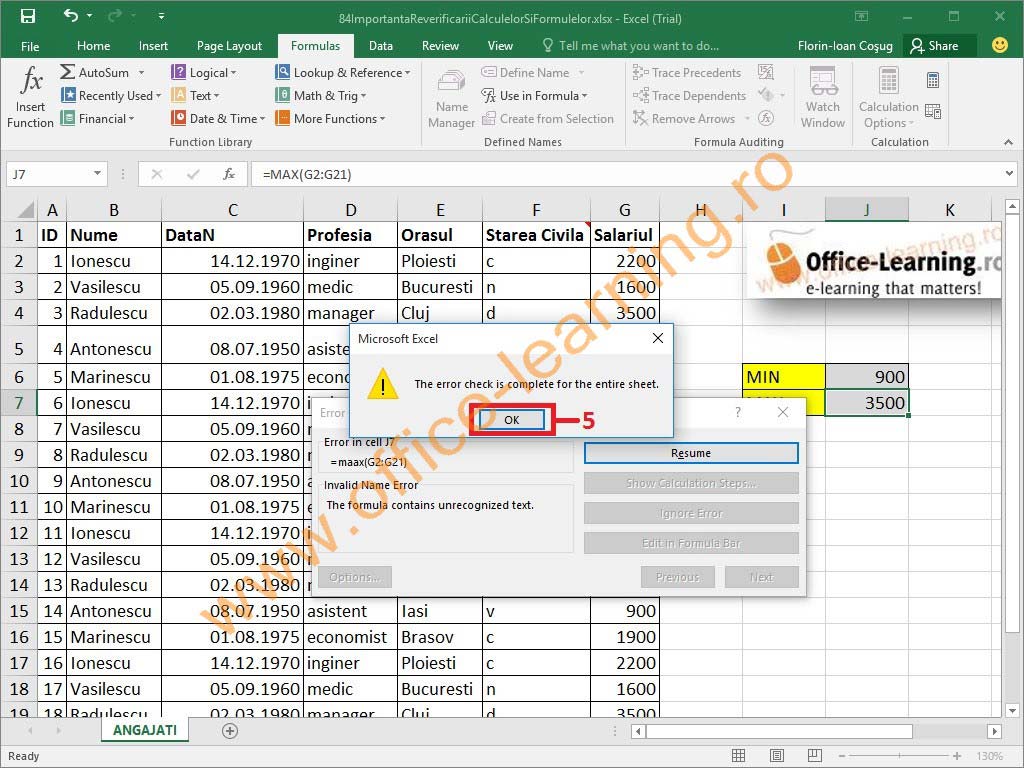Close the Microsoft Excel message dialog

coord(658,338)
